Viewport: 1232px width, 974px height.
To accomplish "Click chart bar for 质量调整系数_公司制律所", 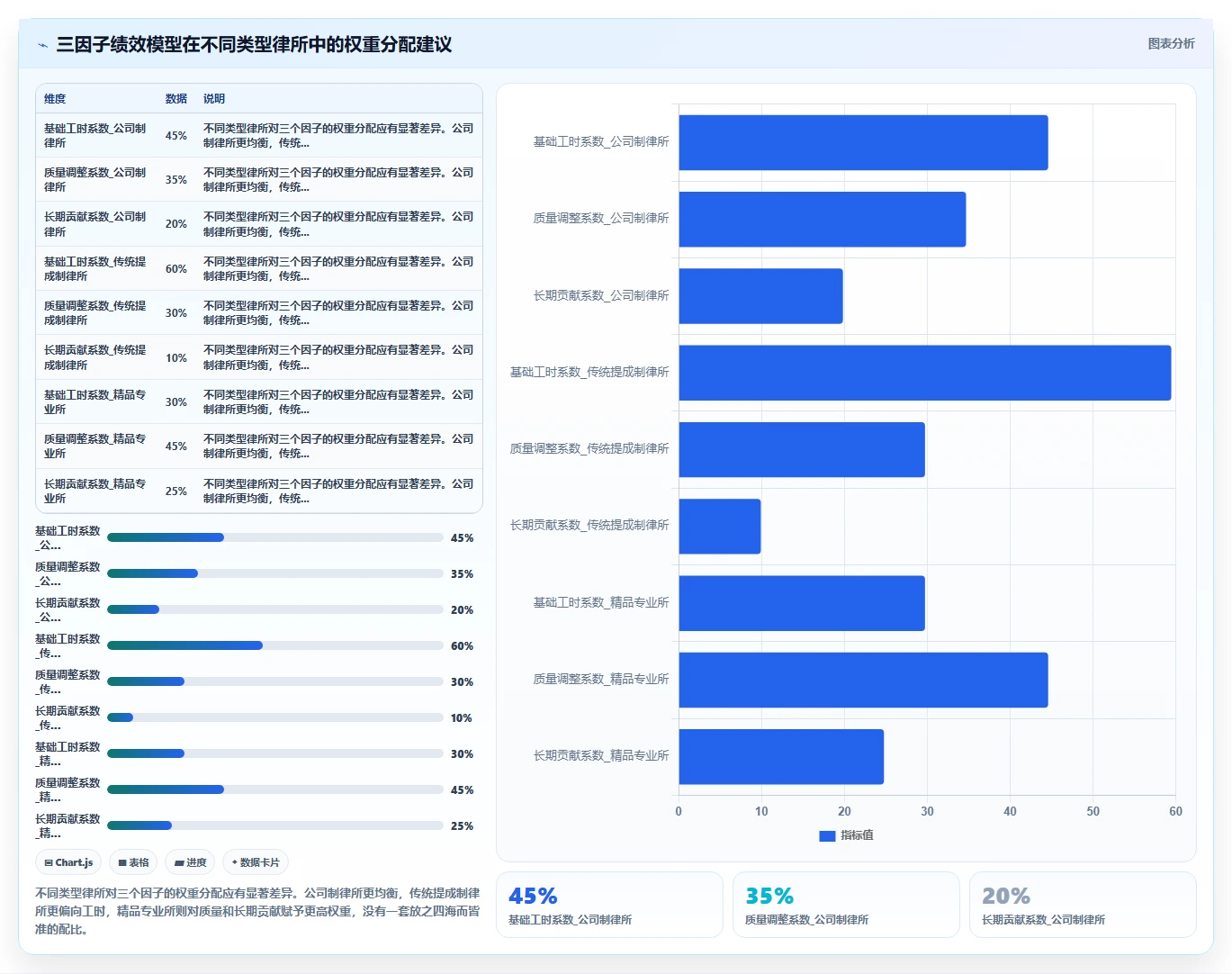I will (823, 220).
